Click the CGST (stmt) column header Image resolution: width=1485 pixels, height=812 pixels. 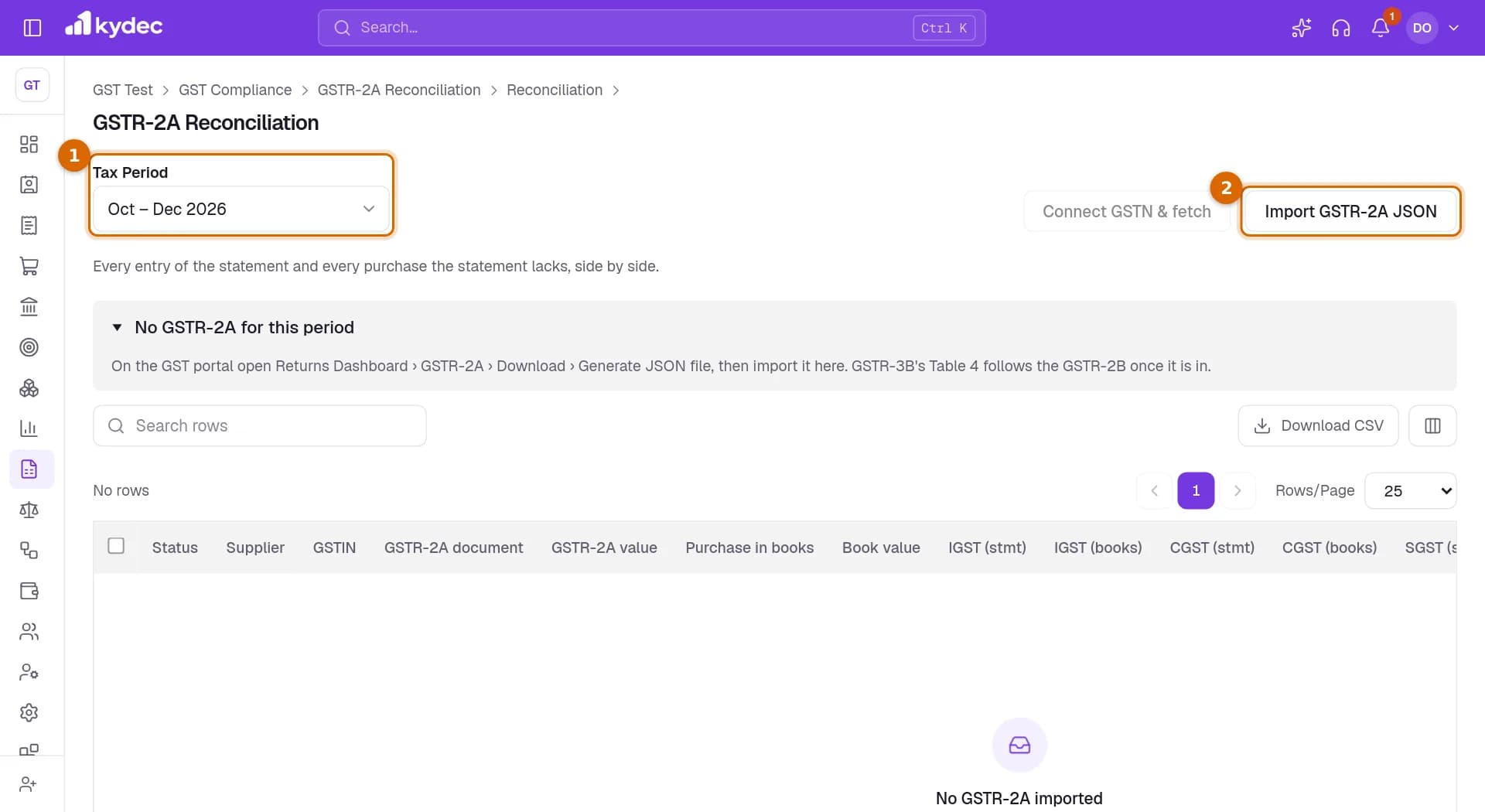(1212, 548)
